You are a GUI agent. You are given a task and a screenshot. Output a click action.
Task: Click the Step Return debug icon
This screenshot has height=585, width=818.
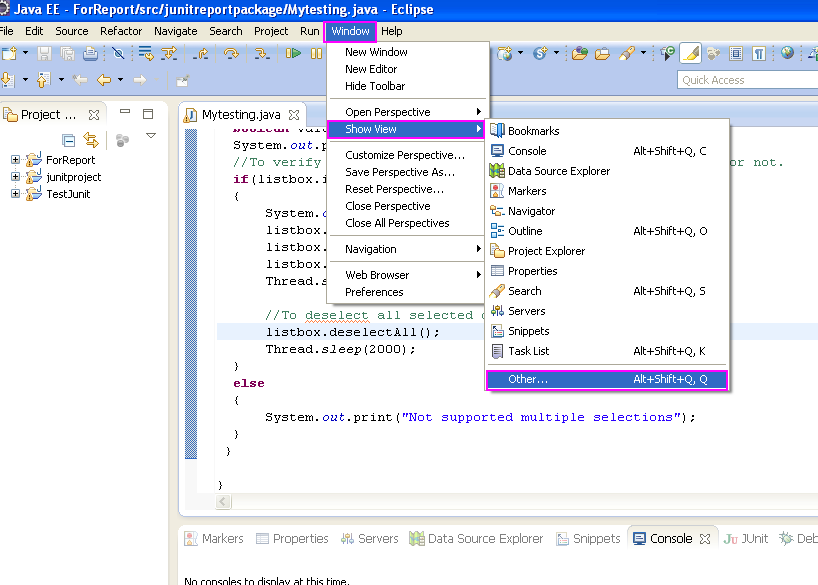200,53
